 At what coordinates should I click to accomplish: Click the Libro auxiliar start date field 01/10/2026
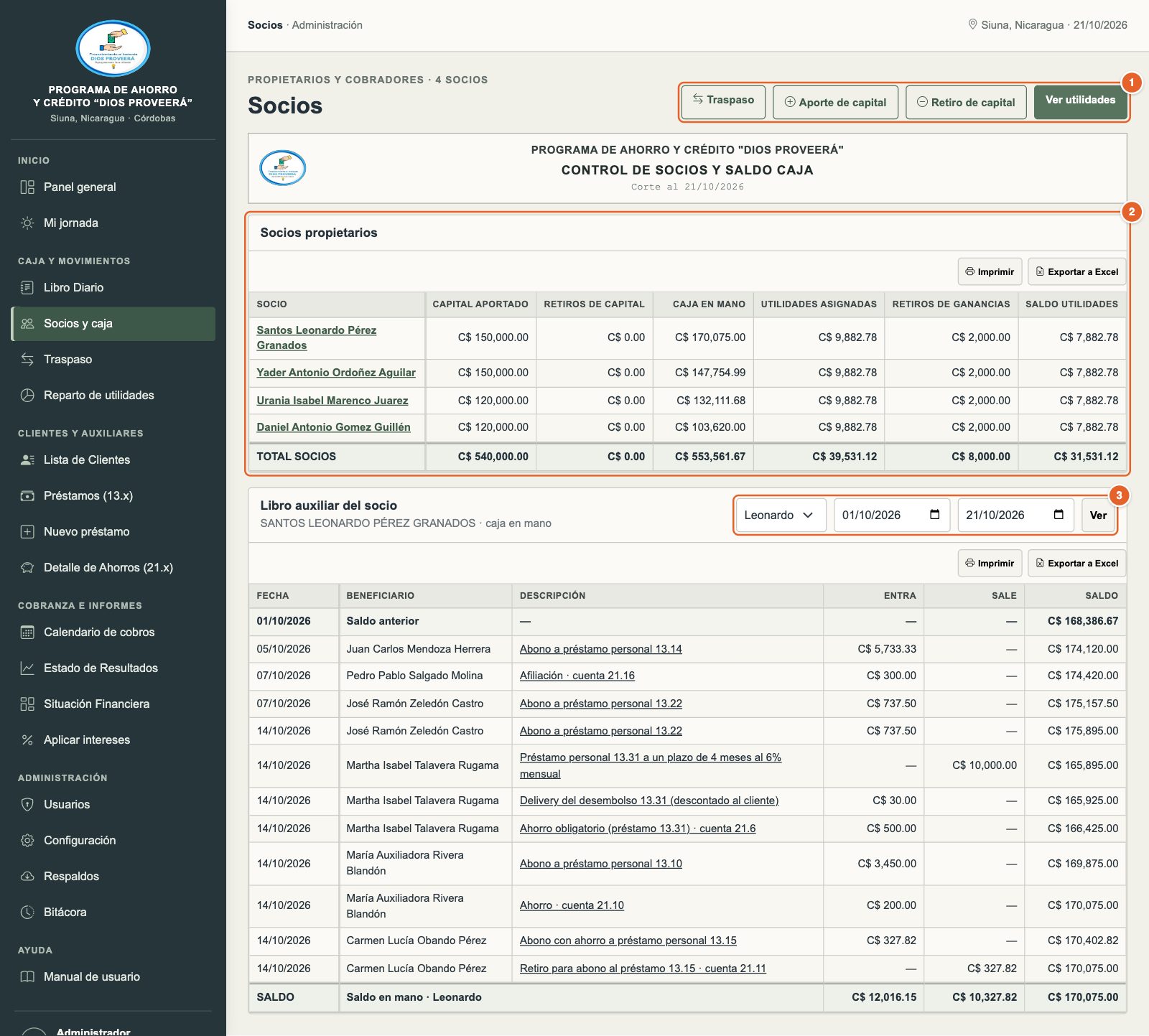[x=892, y=515]
